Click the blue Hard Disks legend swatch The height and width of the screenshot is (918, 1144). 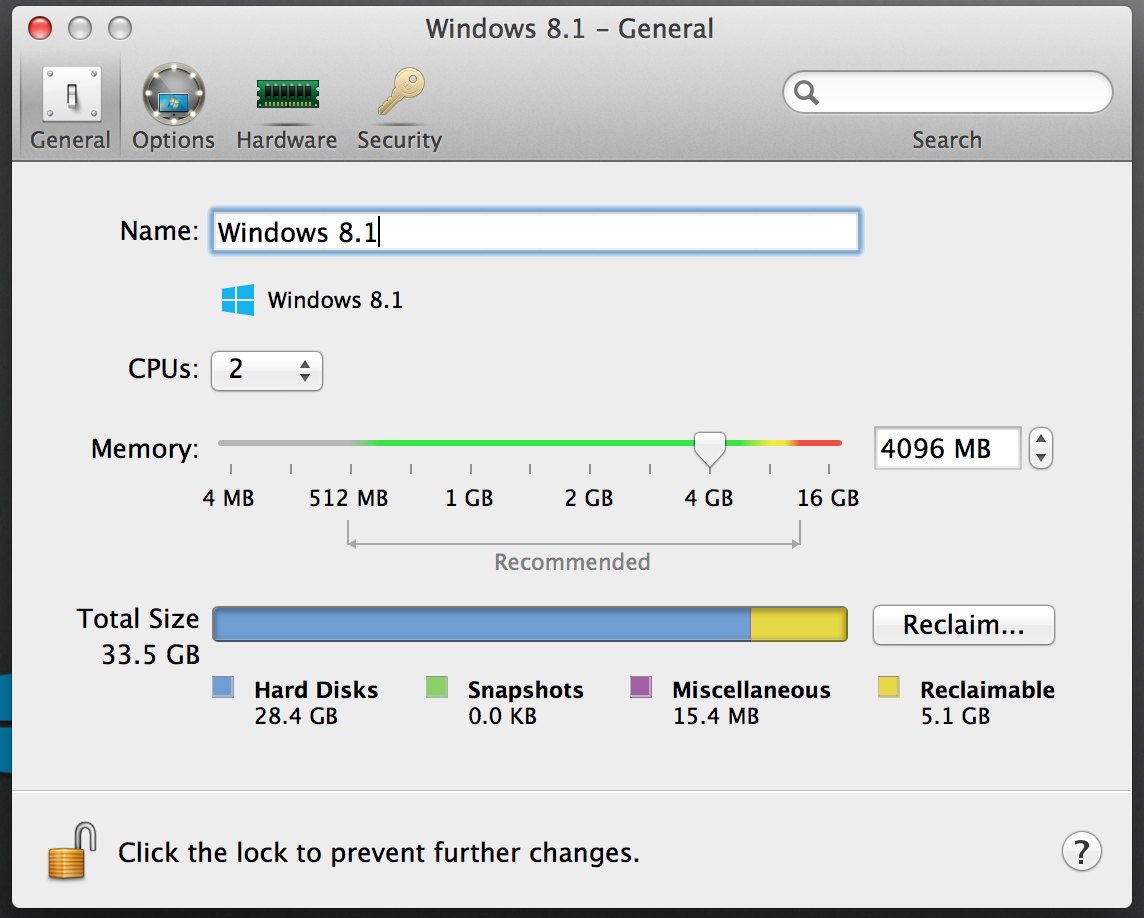(x=223, y=687)
